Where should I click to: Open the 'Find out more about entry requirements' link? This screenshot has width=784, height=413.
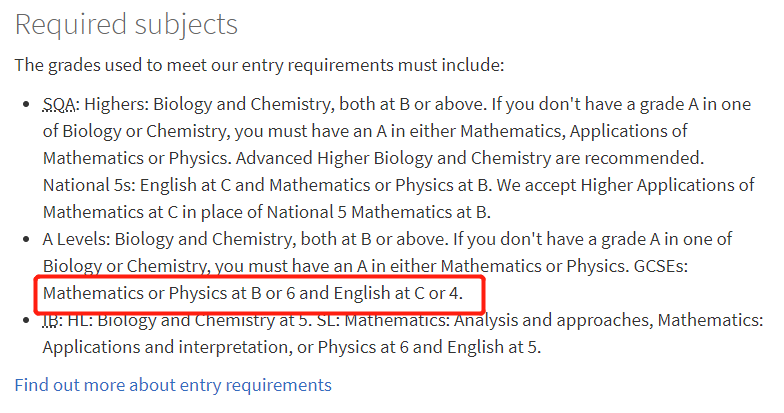[173, 385]
